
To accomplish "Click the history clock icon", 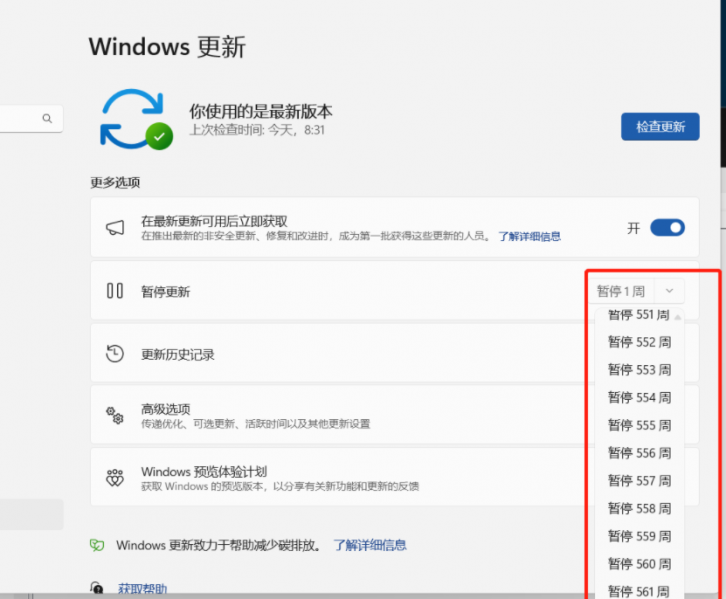I will (x=115, y=354).
